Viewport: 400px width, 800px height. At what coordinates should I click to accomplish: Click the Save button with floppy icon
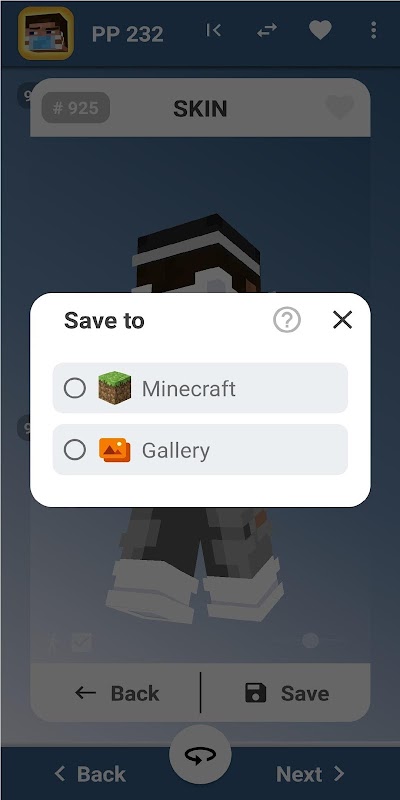[287, 693]
